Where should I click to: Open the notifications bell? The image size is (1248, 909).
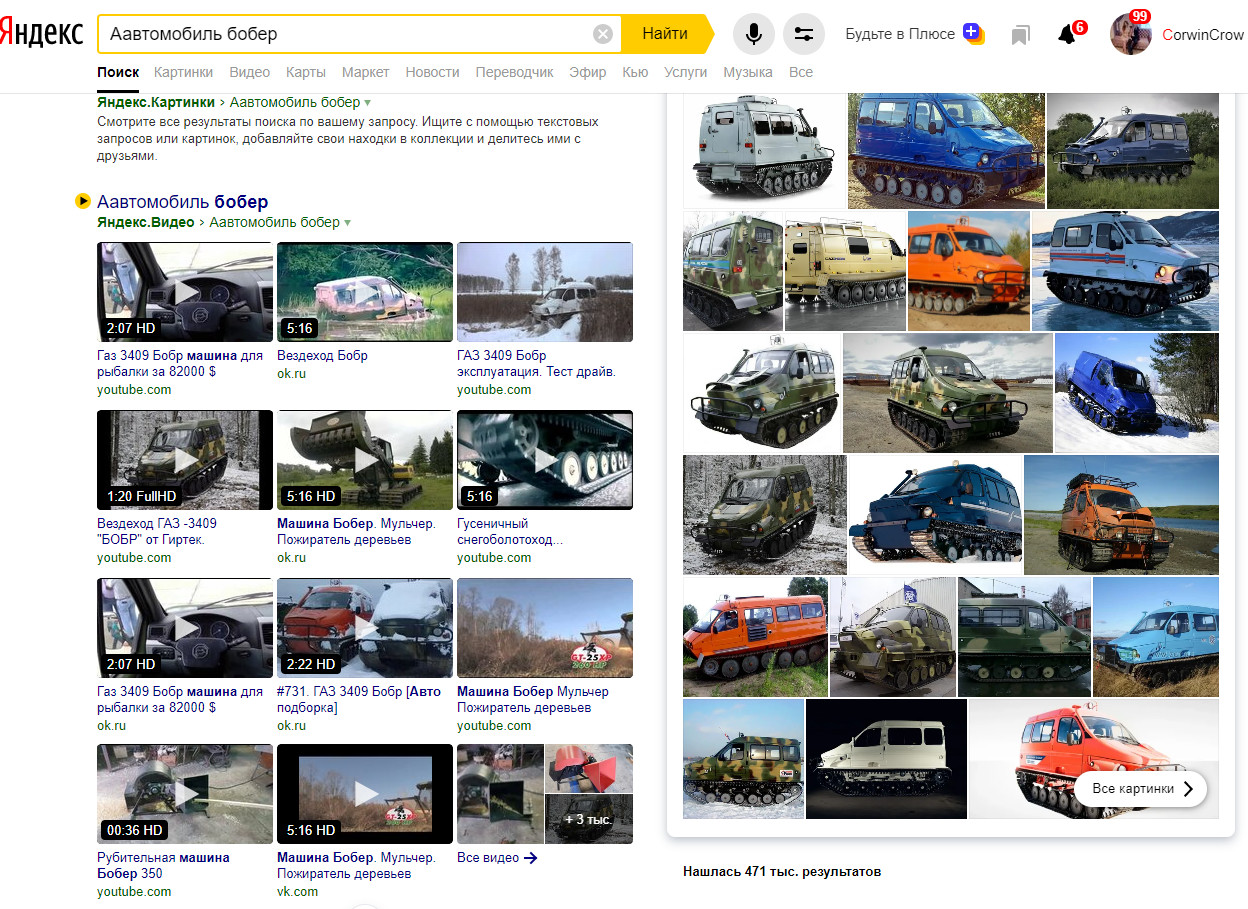1067,35
